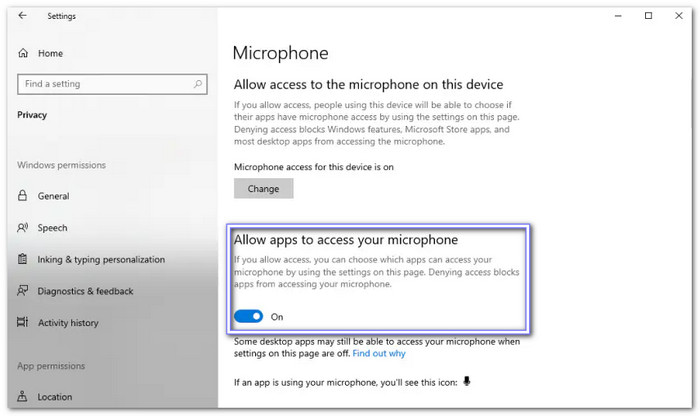This screenshot has height=416, width=700.
Task: Click the Privacy section label
Action: tap(32, 115)
